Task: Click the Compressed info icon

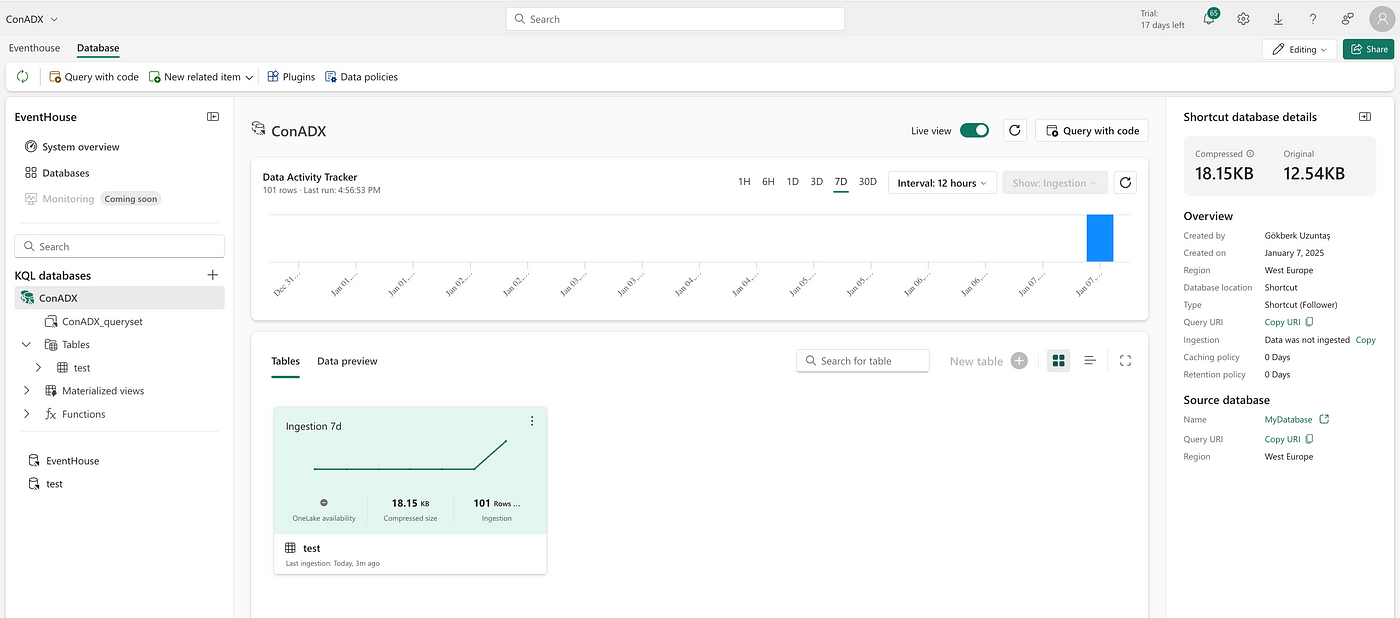Action: point(1250,154)
